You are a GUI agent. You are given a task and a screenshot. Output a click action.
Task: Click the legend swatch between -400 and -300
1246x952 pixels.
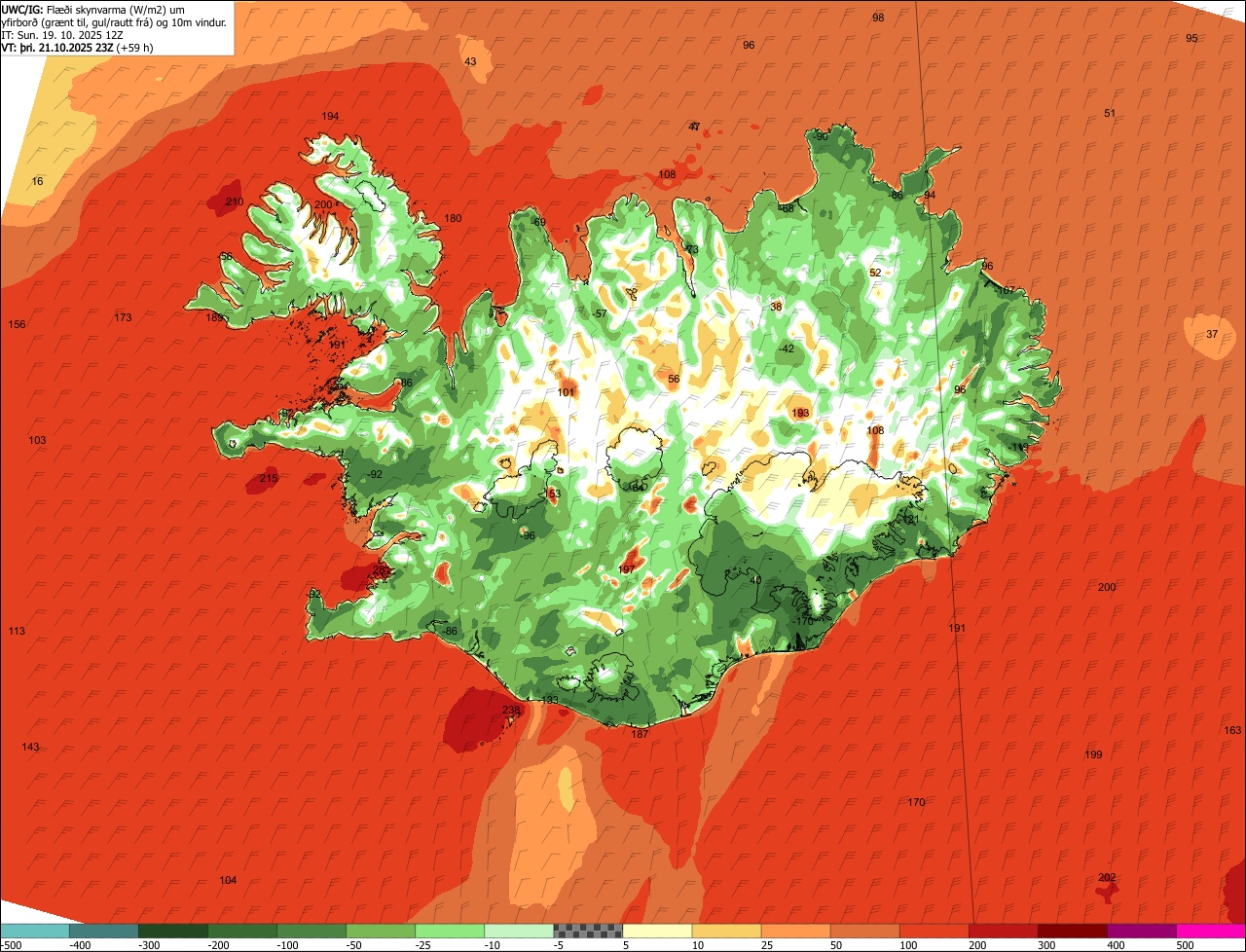coord(103,931)
